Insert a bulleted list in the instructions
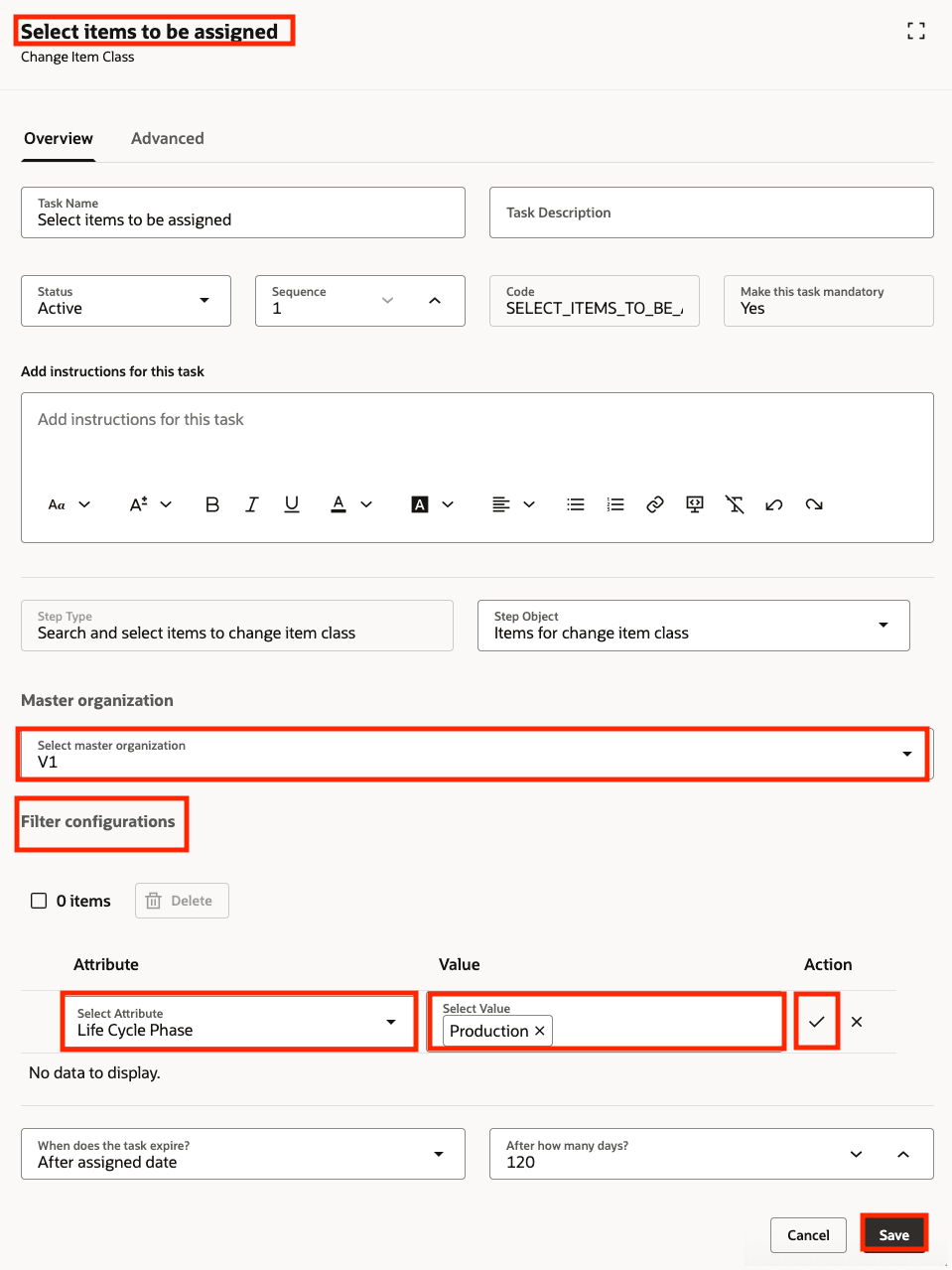 (x=575, y=503)
